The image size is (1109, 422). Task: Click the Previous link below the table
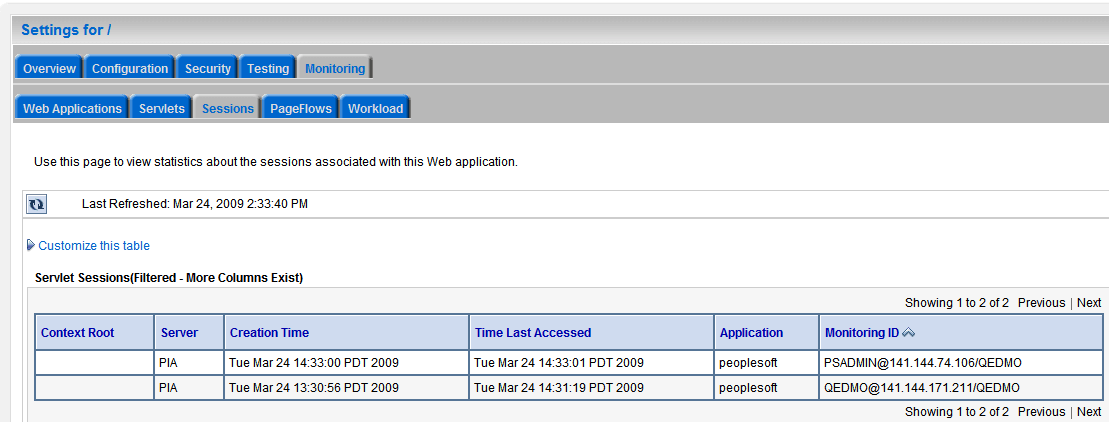point(1041,411)
